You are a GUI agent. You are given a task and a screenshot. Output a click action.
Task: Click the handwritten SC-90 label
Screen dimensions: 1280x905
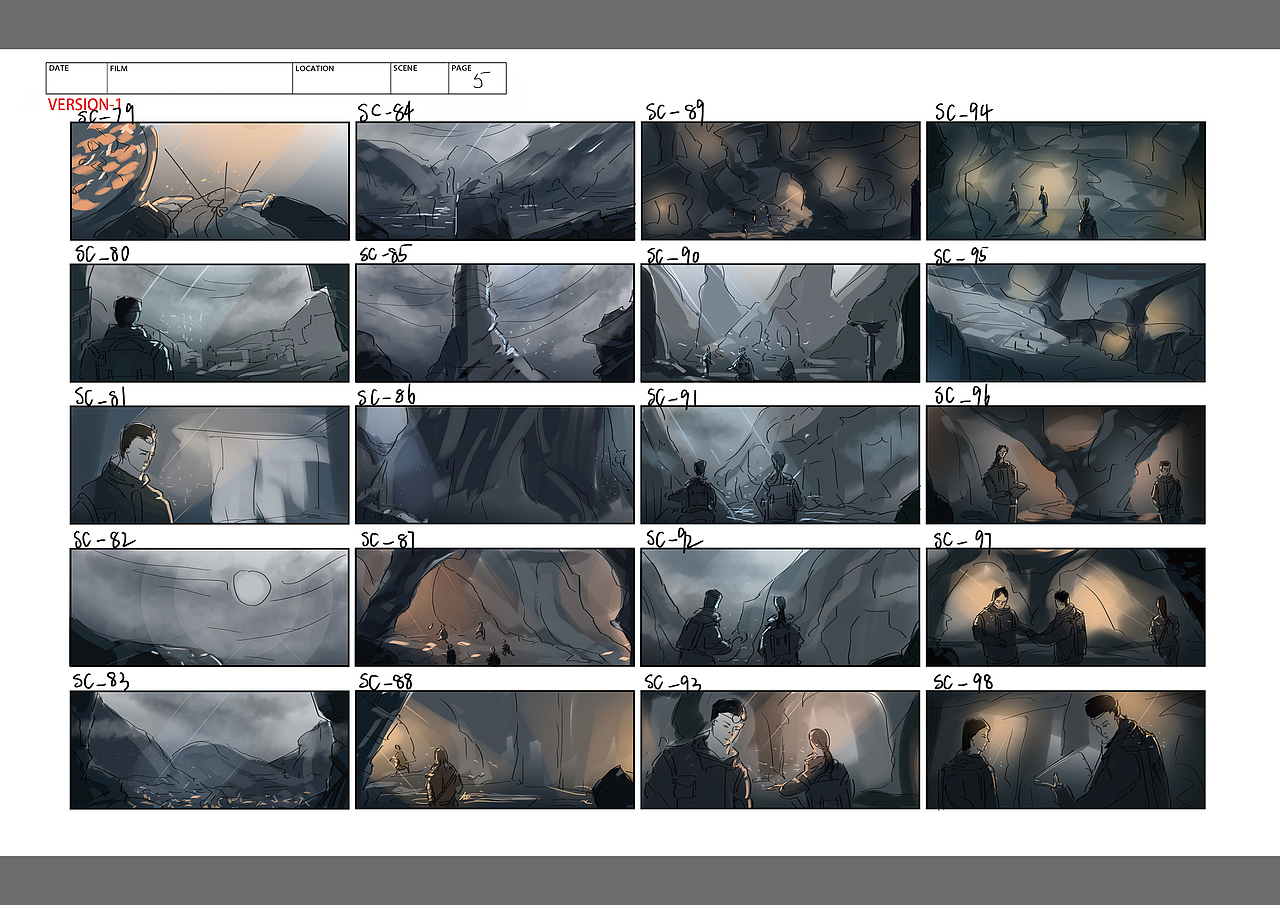click(x=673, y=256)
